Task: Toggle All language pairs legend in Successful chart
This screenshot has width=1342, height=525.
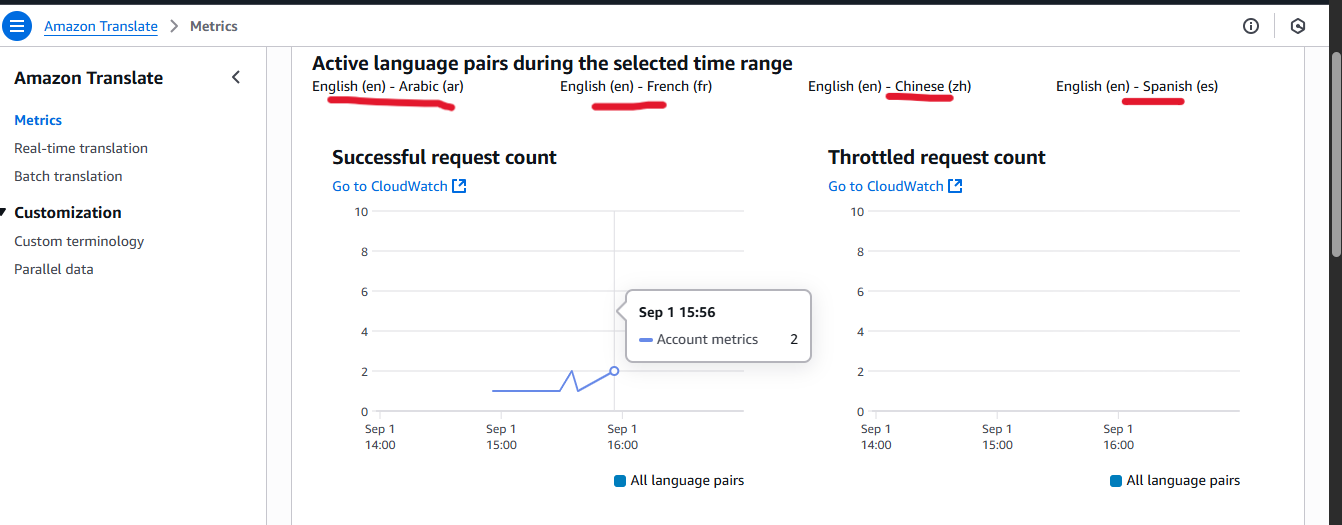Action: pyautogui.click(x=679, y=481)
